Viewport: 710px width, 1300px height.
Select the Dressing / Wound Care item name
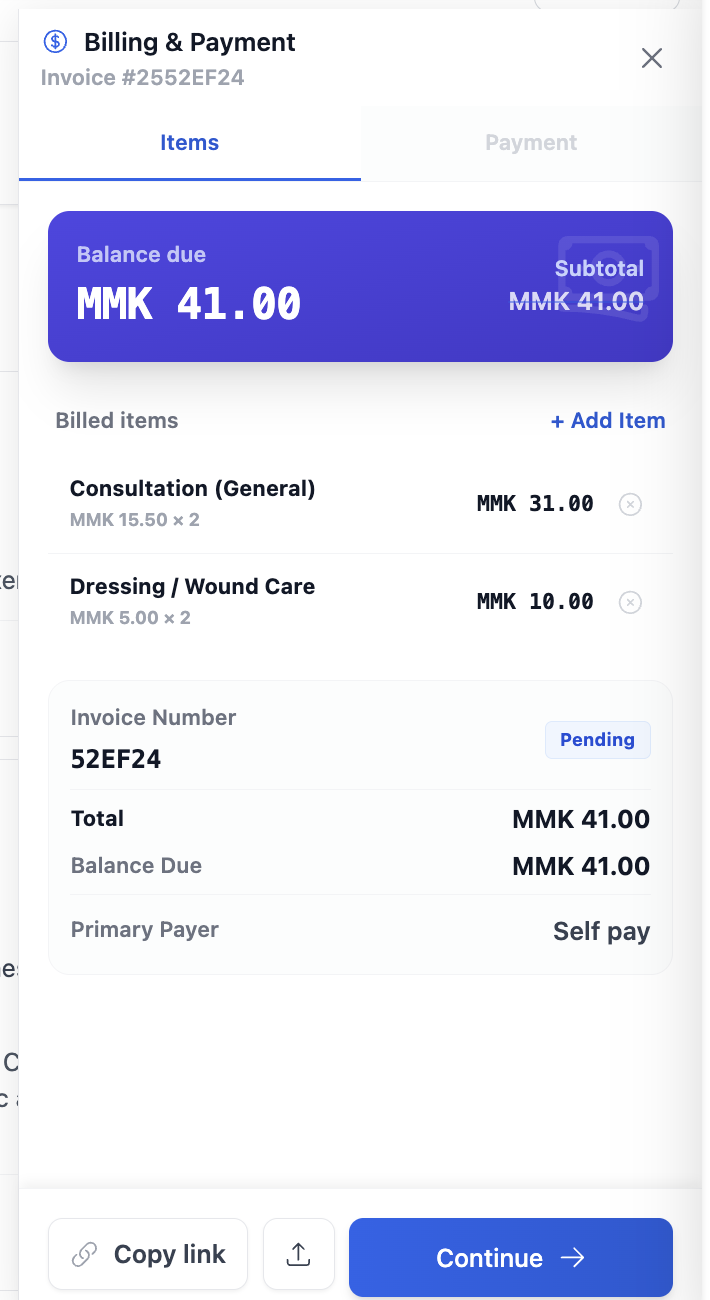click(x=192, y=587)
